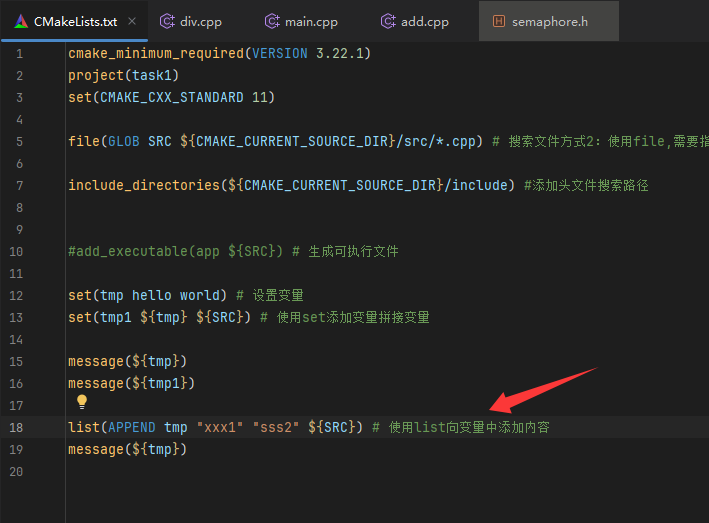Click the C++ file icon on the add.cpp tab

point(387,21)
